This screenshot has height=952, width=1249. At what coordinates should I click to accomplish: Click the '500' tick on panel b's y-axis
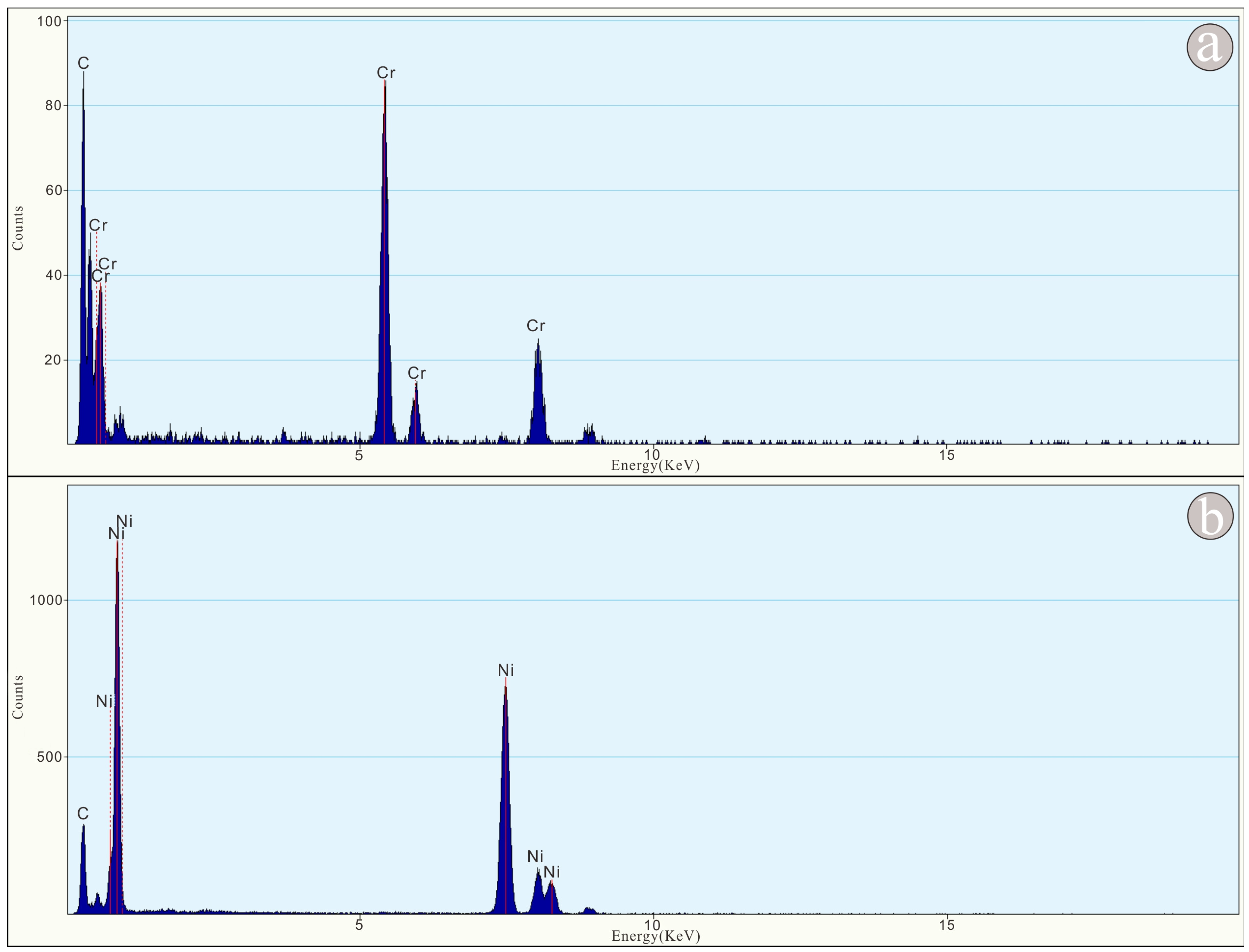click(x=49, y=757)
